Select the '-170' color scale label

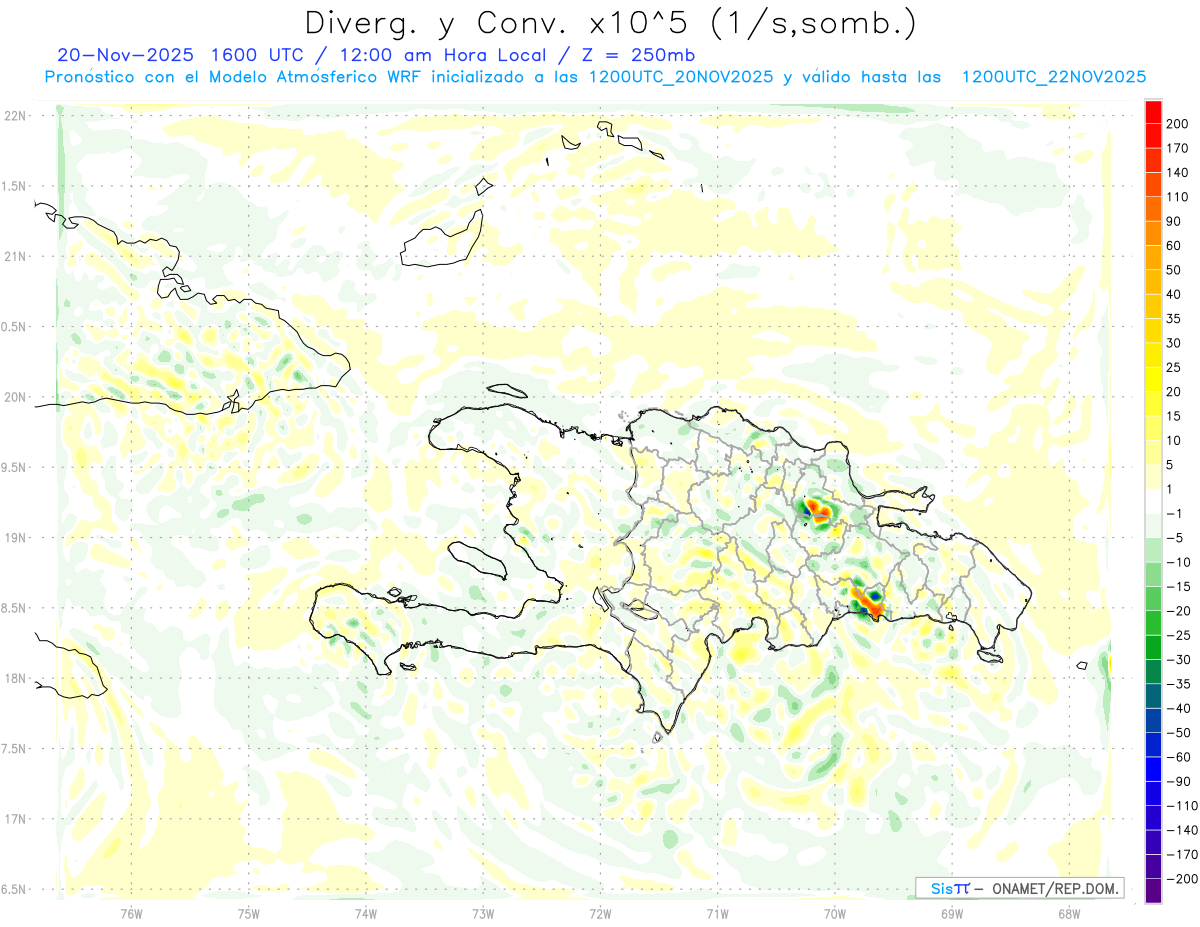1183,854
